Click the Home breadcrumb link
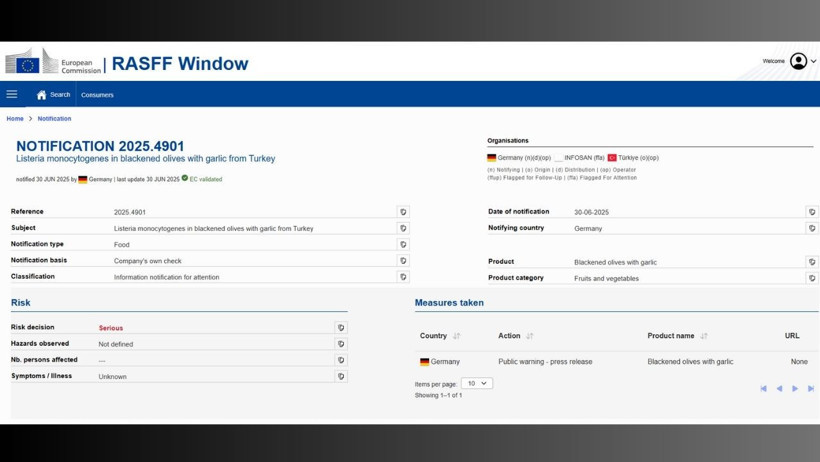Image resolution: width=820 pixels, height=462 pixels. 15,118
